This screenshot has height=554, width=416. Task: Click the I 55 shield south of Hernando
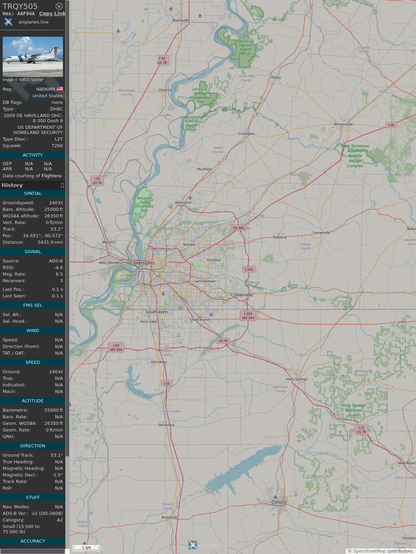pos(166,383)
